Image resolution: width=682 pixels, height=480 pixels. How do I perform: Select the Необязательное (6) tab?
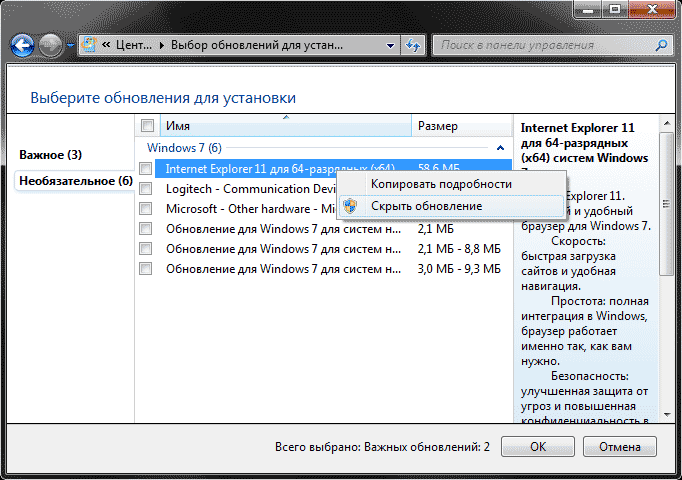pos(76,181)
